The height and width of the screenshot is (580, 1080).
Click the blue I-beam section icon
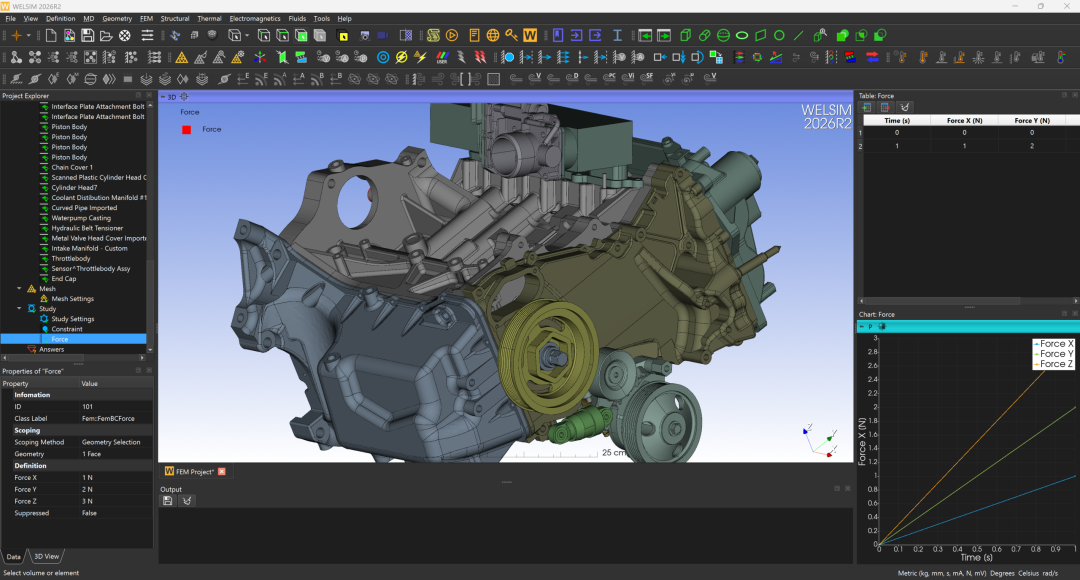pos(617,35)
